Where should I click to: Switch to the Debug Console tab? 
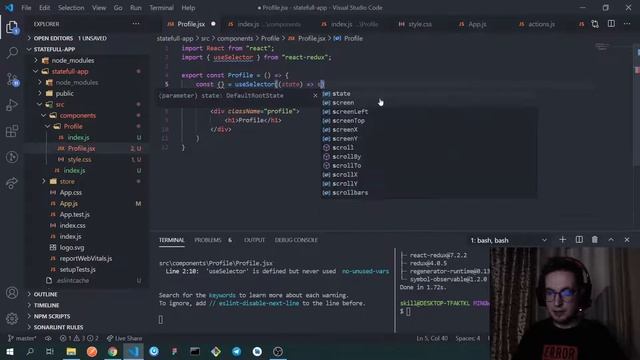(296, 240)
